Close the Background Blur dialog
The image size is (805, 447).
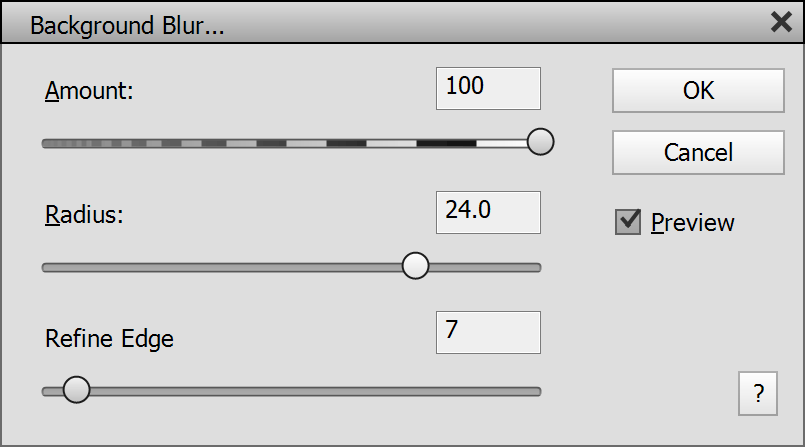coord(781,23)
